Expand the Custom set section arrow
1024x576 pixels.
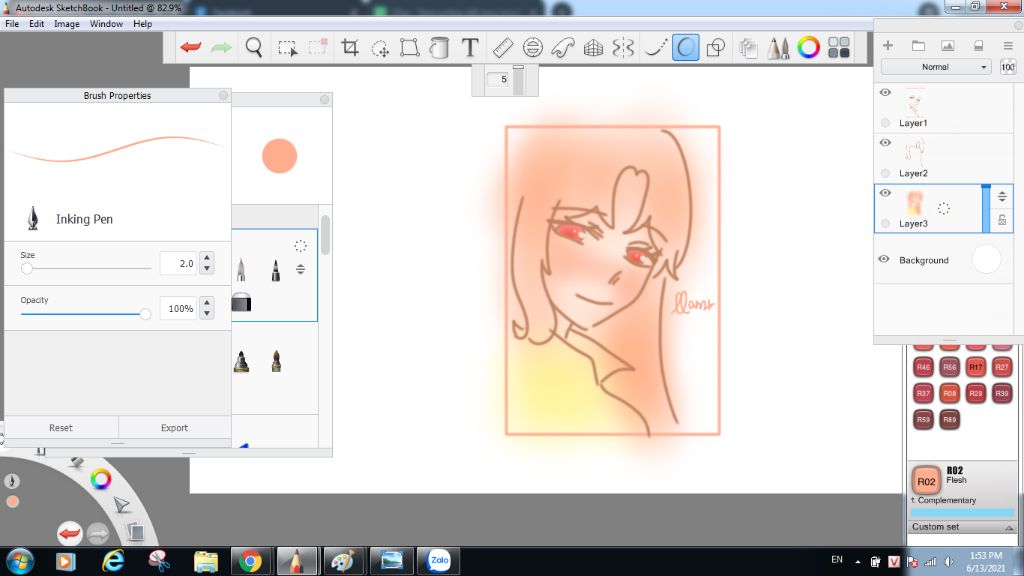(x=1009, y=527)
